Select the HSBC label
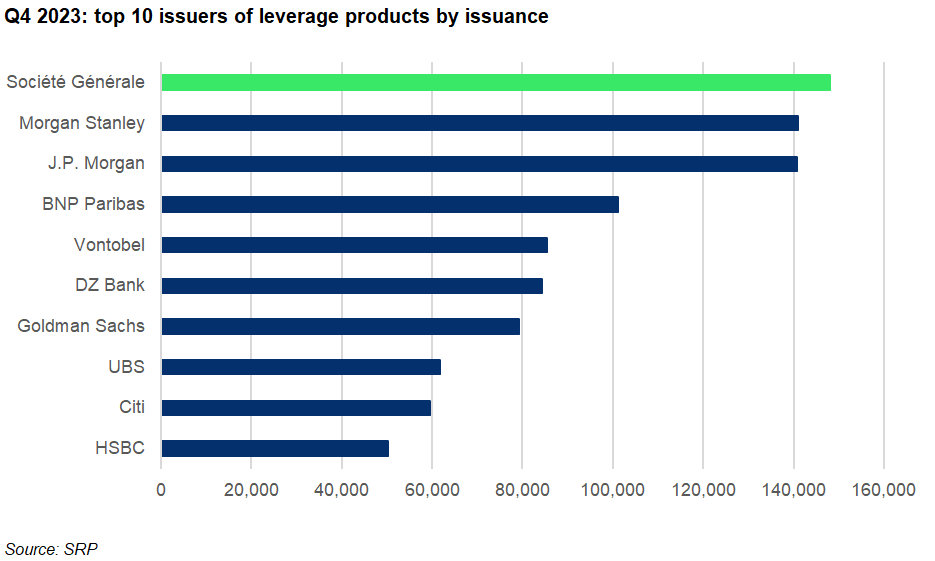The width and height of the screenshot is (935, 561). [120, 448]
